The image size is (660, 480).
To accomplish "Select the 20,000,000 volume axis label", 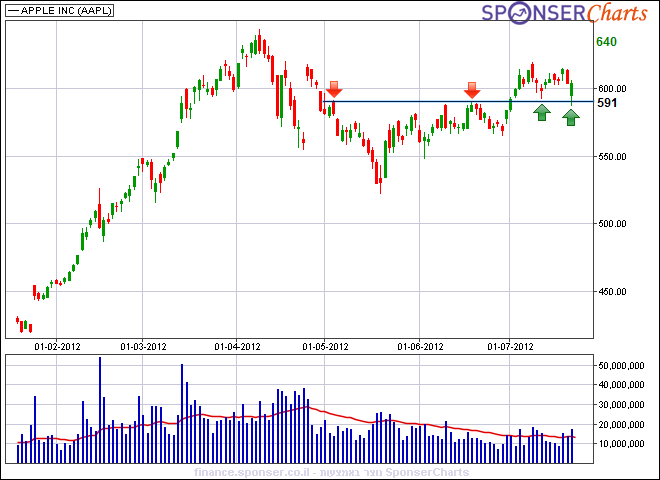I will pyautogui.click(x=621, y=424).
